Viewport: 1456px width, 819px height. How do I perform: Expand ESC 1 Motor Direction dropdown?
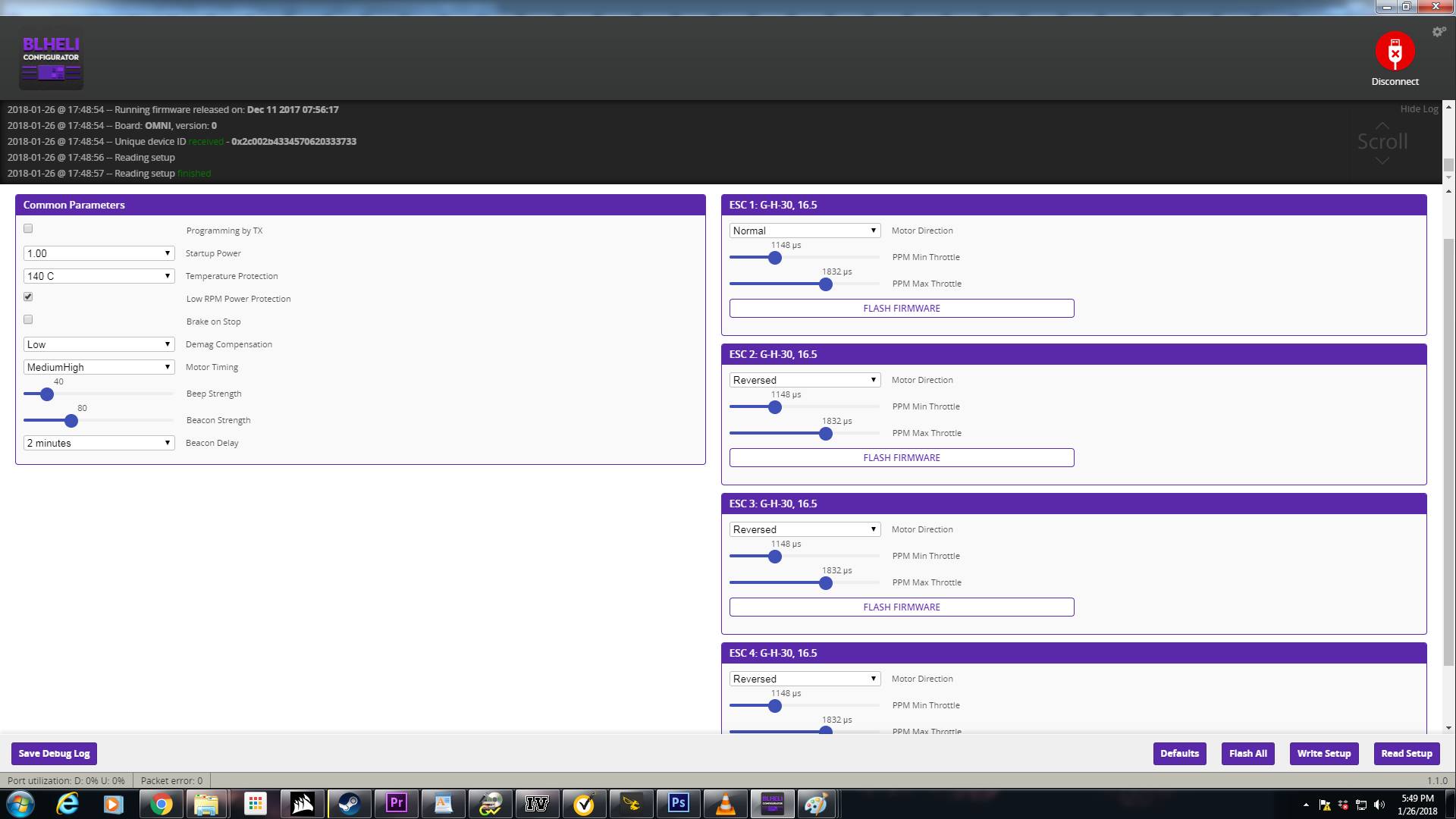coord(804,231)
